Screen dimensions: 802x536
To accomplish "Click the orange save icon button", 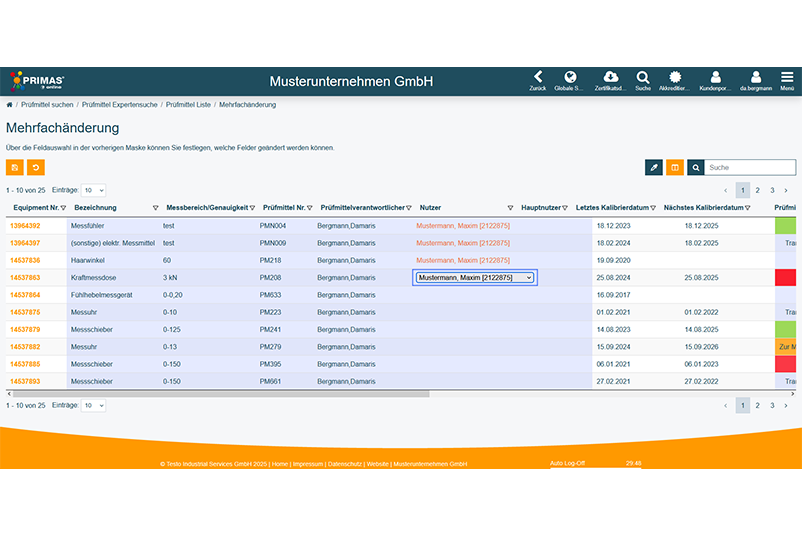I will pyautogui.click(x=15, y=168).
